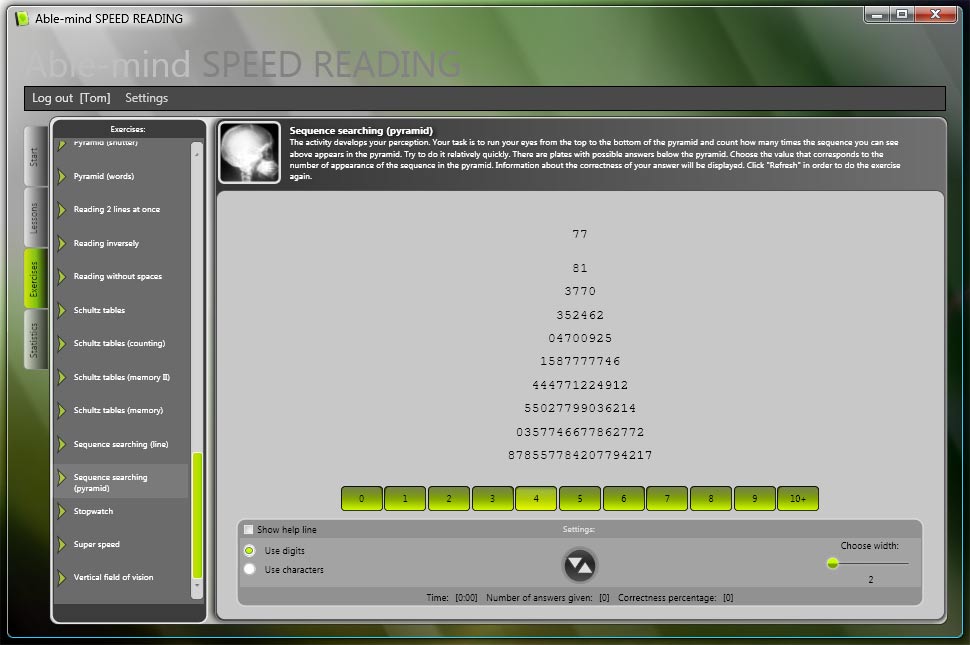This screenshot has height=645, width=970.
Task: Choose answer 9
Action: coord(755,498)
